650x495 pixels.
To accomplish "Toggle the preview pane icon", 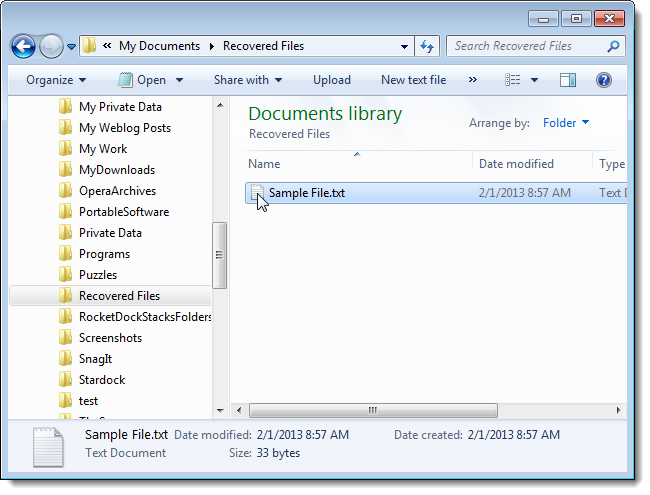I will [568, 80].
